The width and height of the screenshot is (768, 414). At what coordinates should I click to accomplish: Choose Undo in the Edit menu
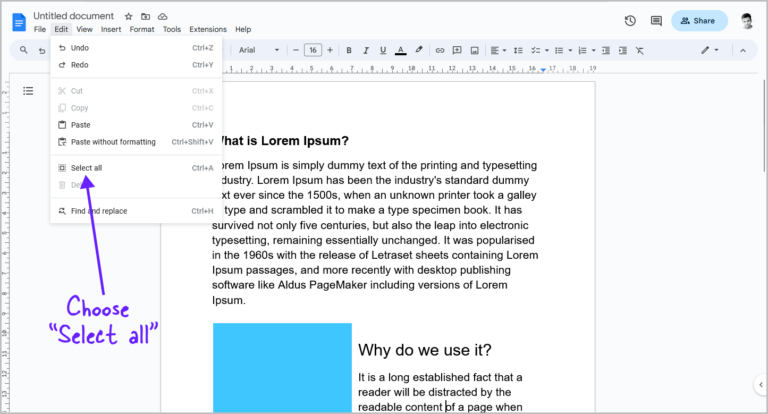pyautogui.click(x=136, y=48)
